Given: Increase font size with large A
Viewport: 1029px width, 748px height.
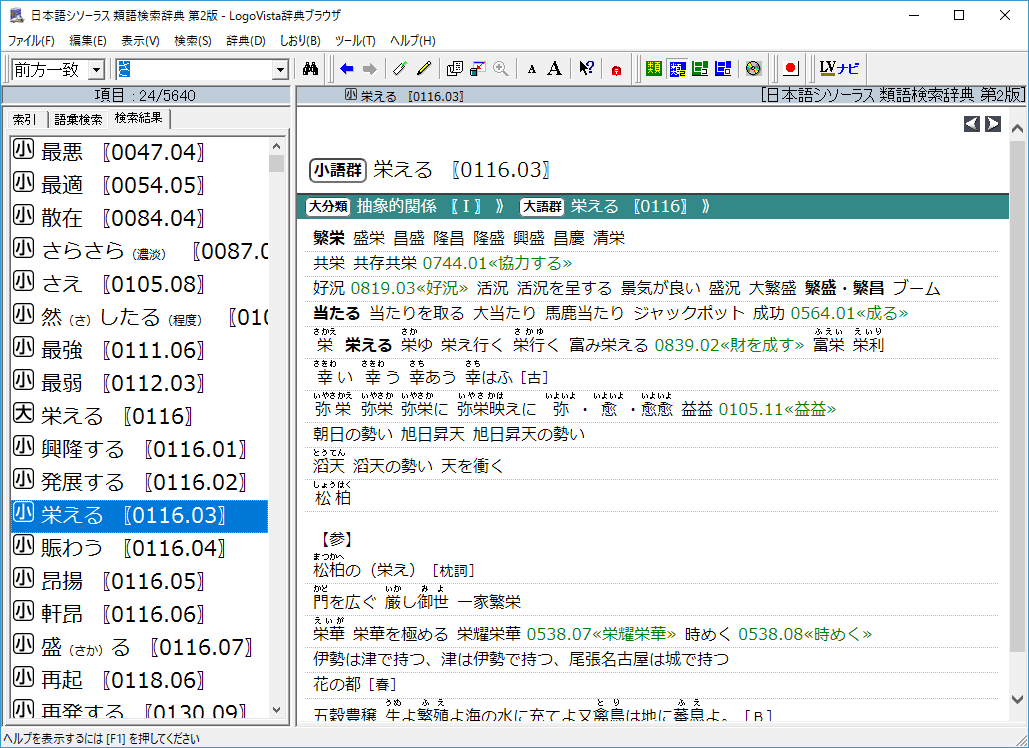Looking at the screenshot, I should (555, 68).
